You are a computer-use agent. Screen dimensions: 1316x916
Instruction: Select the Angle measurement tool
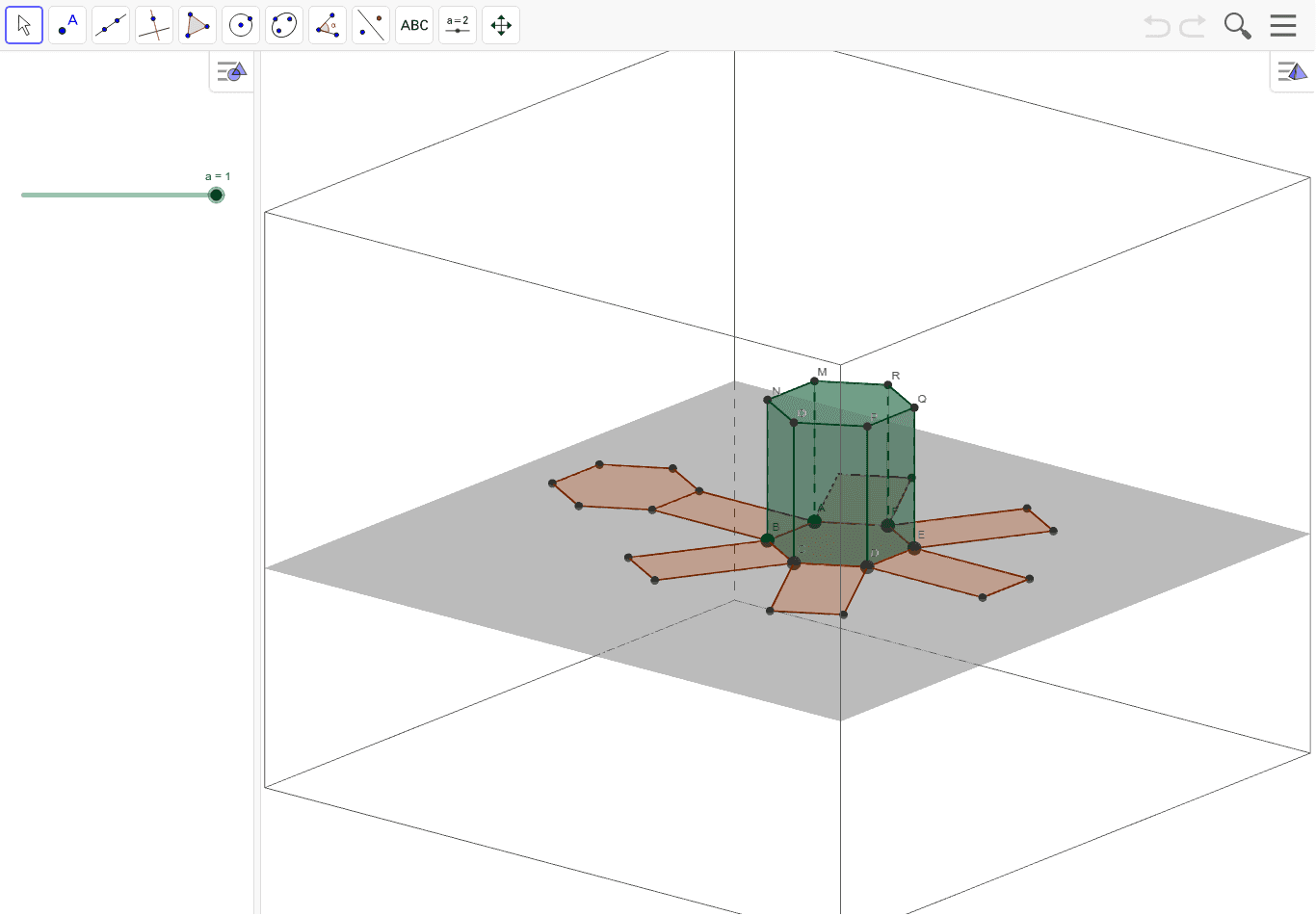tap(327, 25)
